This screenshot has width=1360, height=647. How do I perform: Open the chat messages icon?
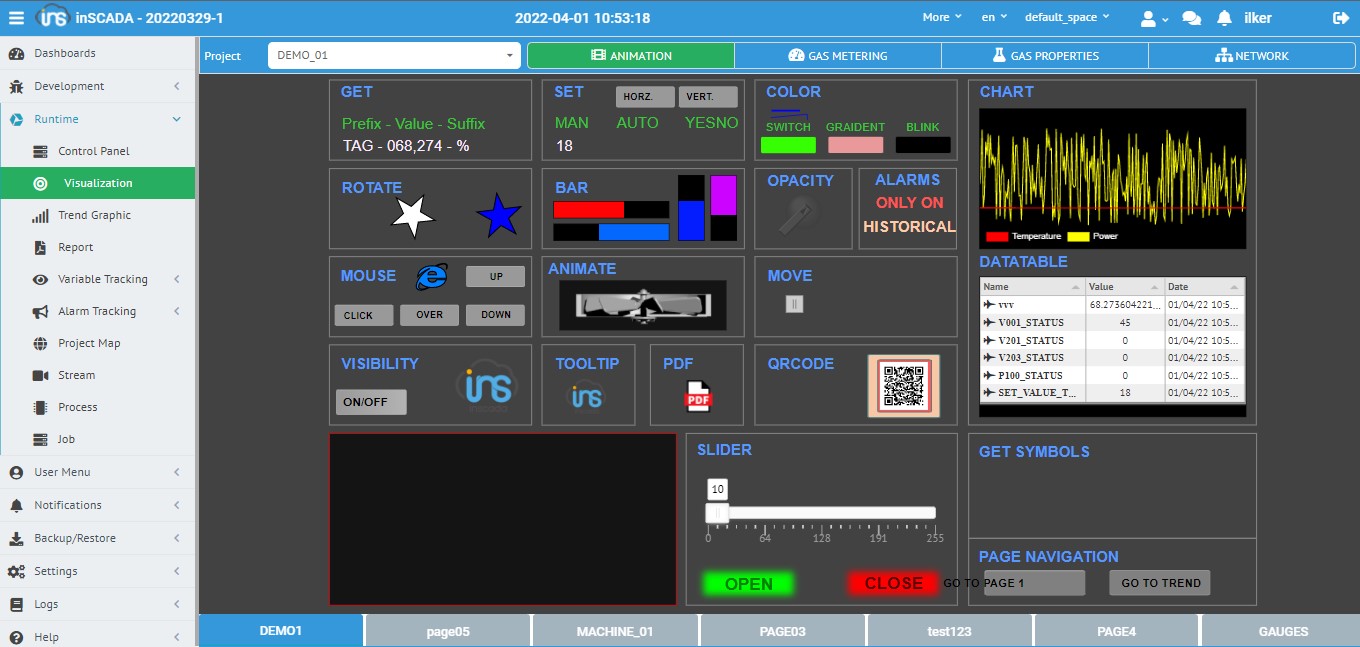(1191, 18)
